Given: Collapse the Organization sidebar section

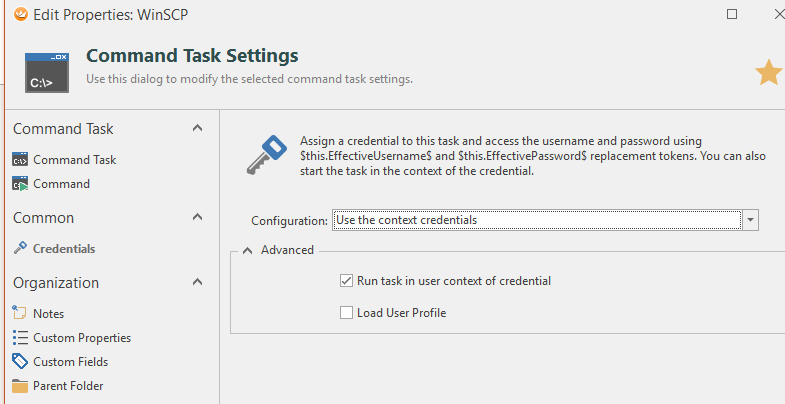Looking at the screenshot, I should pyautogui.click(x=197, y=283).
